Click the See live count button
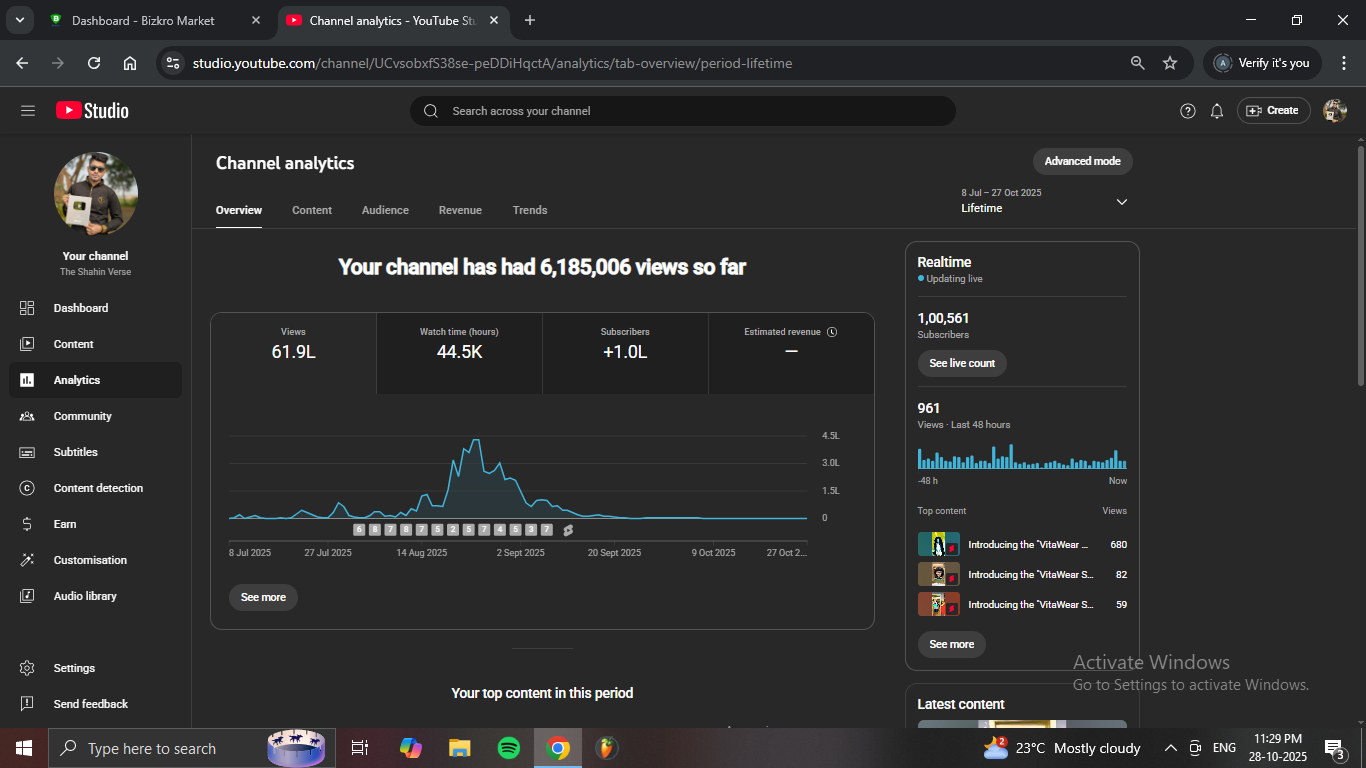Viewport: 1366px width, 768px height. (x=961, y=363)
